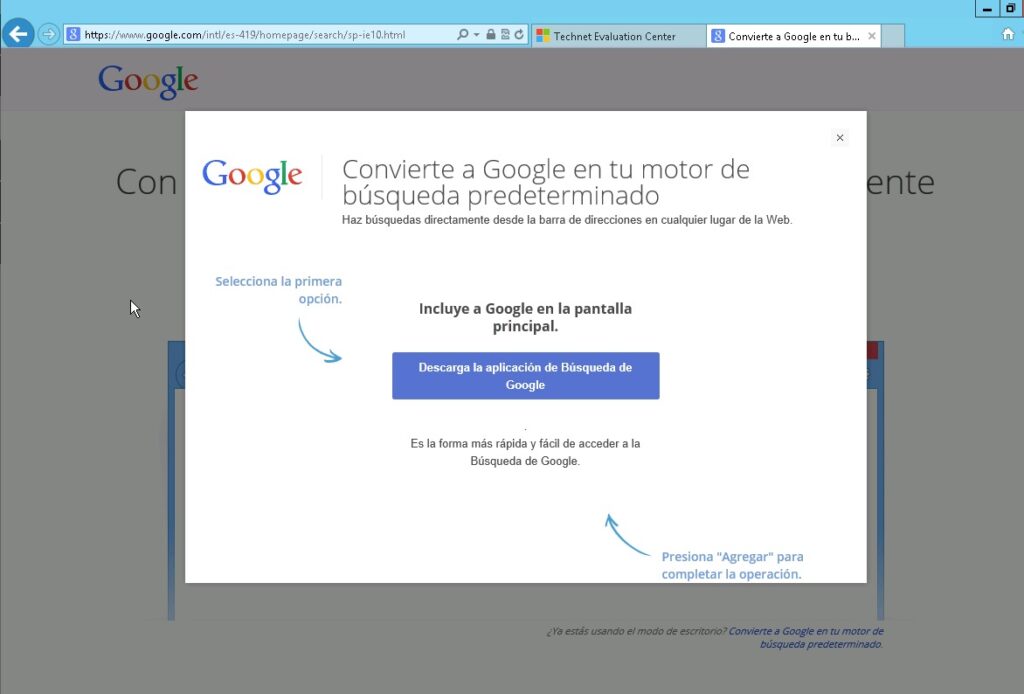1024x694 pixels.
Task: Close the Convierte a Google tab
Action: pyautogui.click(x=872, y=37)
